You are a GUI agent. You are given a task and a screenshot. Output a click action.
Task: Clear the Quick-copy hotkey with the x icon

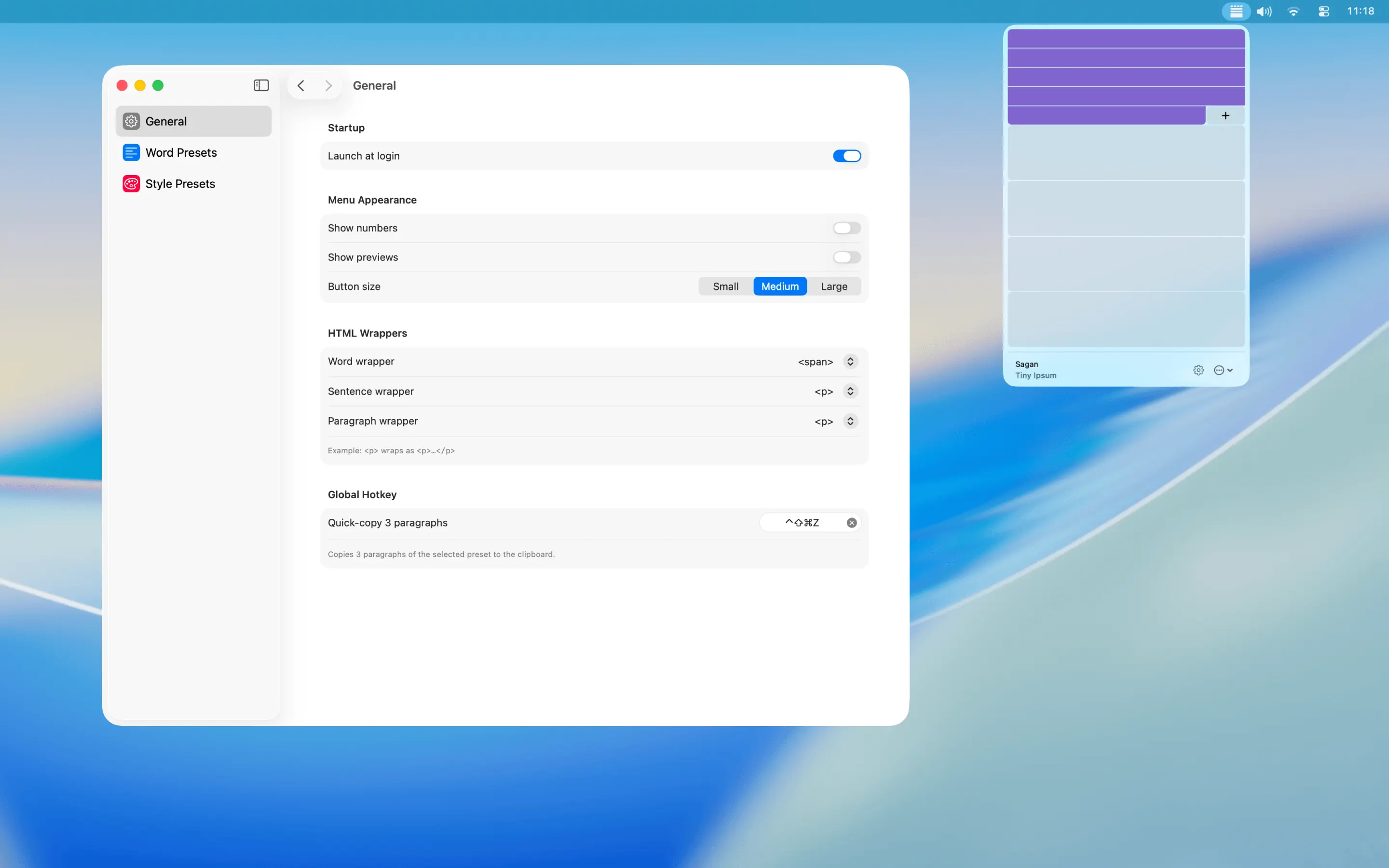[852, 522]
